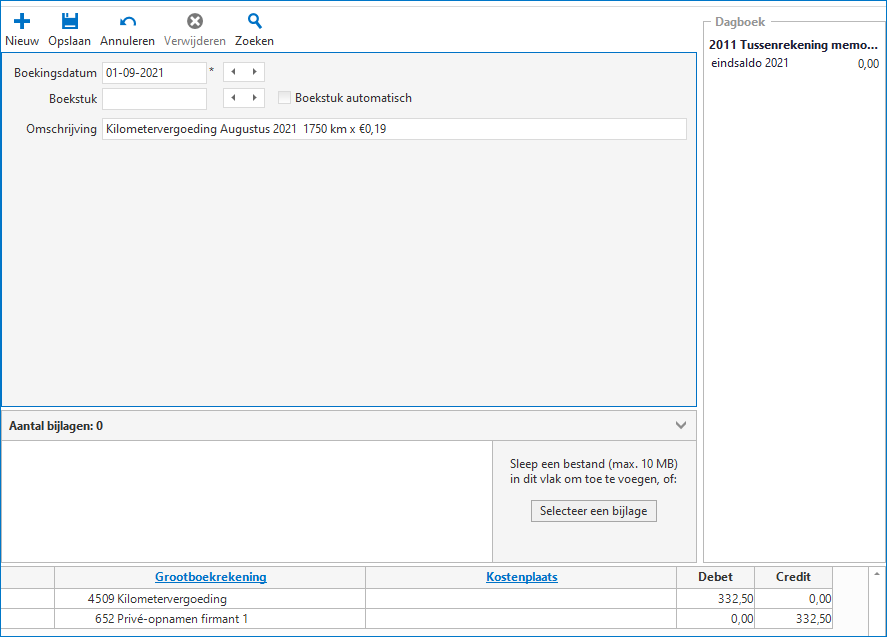Save entry with Opslaan disk icon
887x637 pixels.
click(x=69, y=22)
